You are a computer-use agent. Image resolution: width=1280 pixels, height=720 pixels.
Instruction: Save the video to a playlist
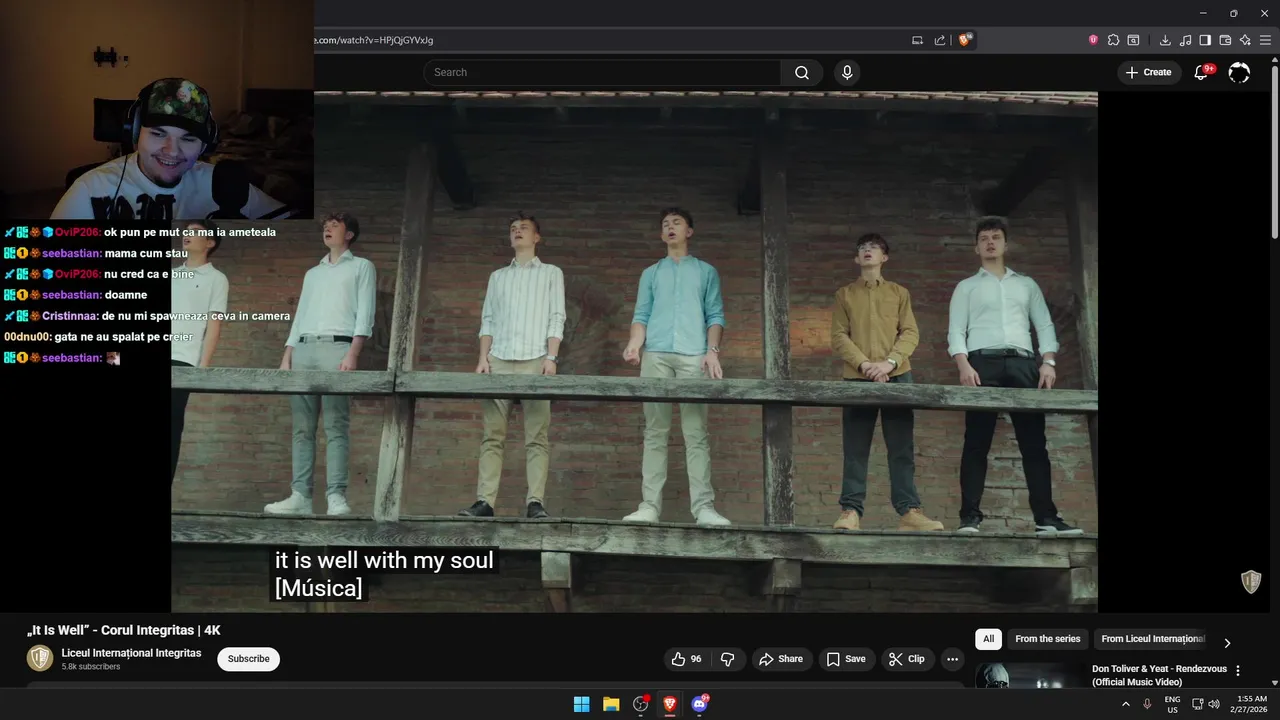846,659
